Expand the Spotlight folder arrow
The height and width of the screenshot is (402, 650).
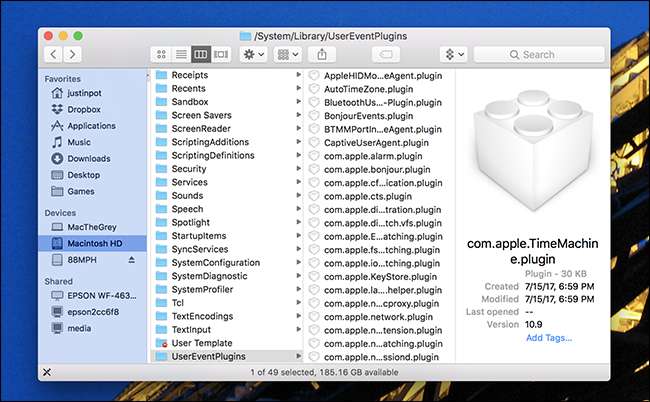click(x=298, y=222)
